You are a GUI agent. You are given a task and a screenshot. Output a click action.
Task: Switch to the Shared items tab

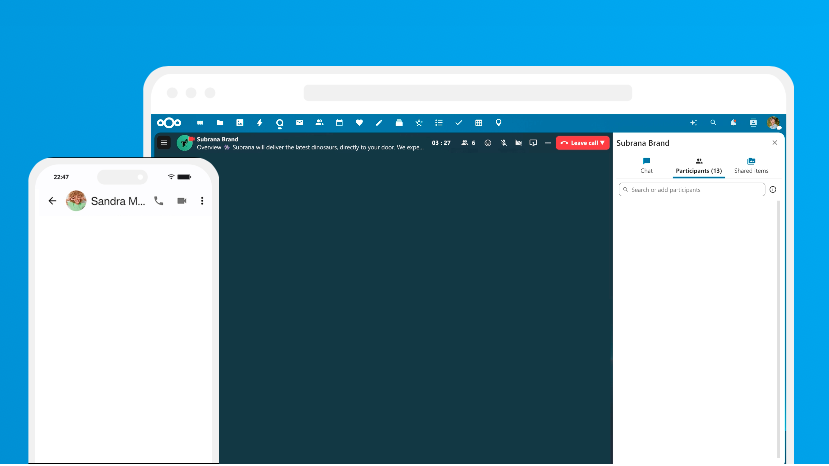coord(750,165)
